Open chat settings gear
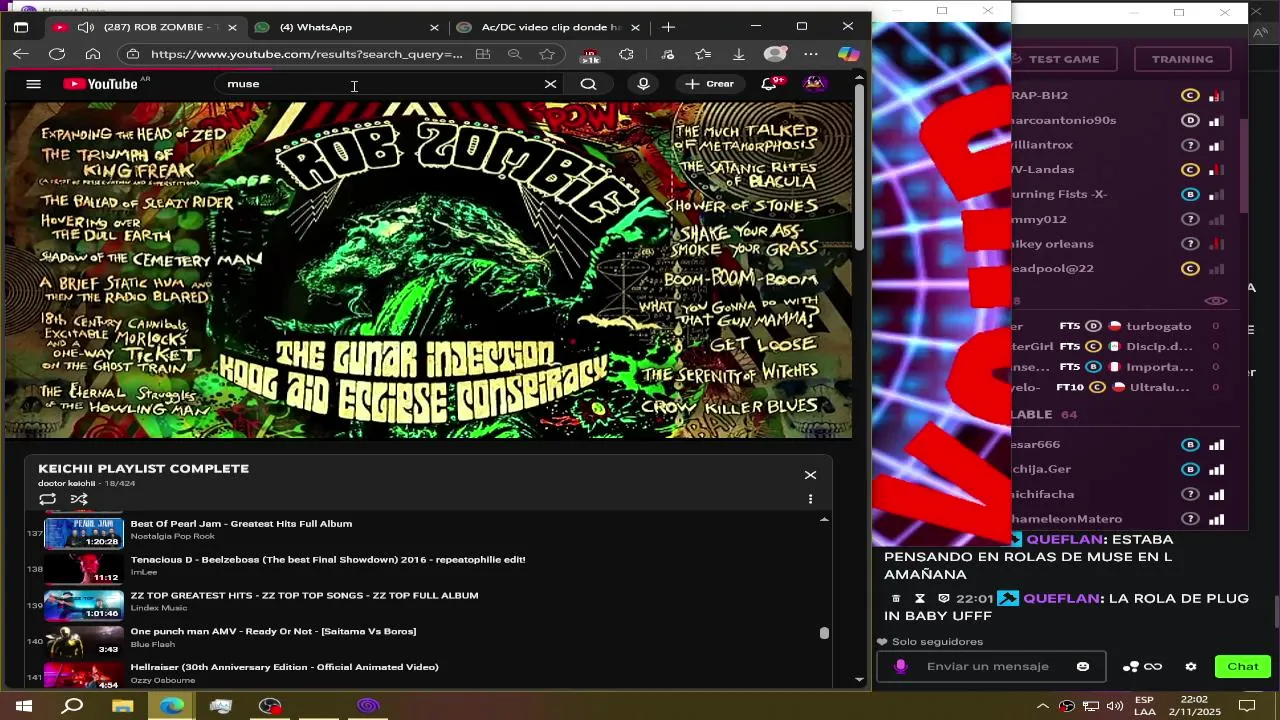1280x720 pixels. pos(1190,667)
